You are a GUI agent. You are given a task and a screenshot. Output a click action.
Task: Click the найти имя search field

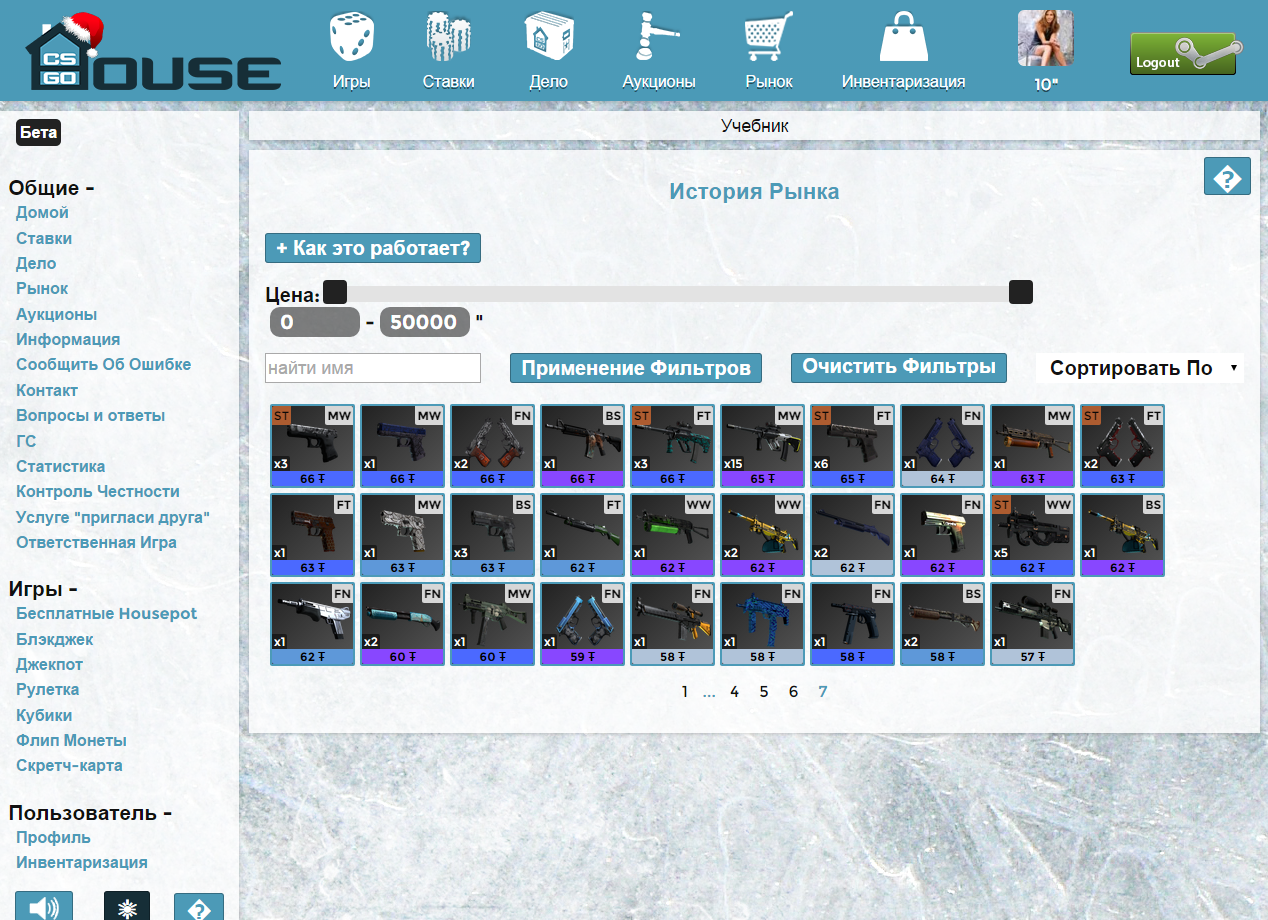click(x=373, y=368)
